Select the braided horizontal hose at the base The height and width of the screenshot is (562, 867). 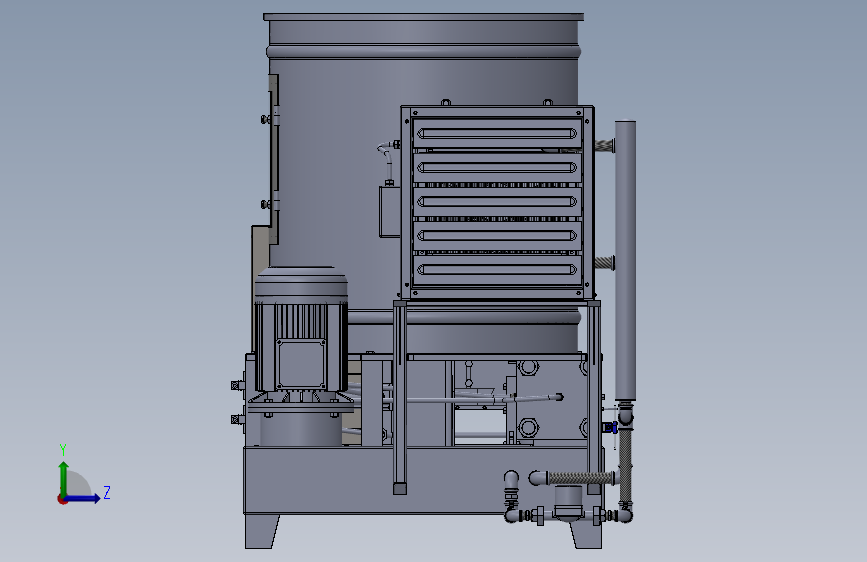pos(581,477)
